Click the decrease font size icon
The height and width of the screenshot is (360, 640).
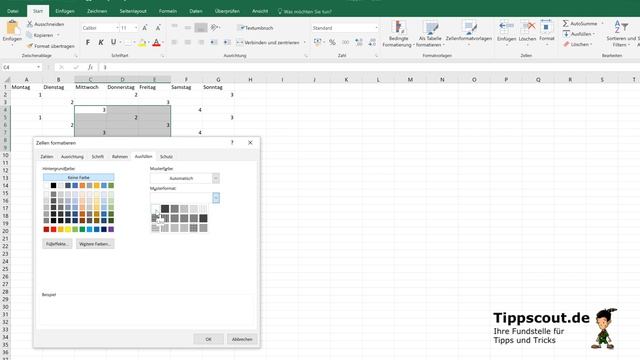point(158,28)
